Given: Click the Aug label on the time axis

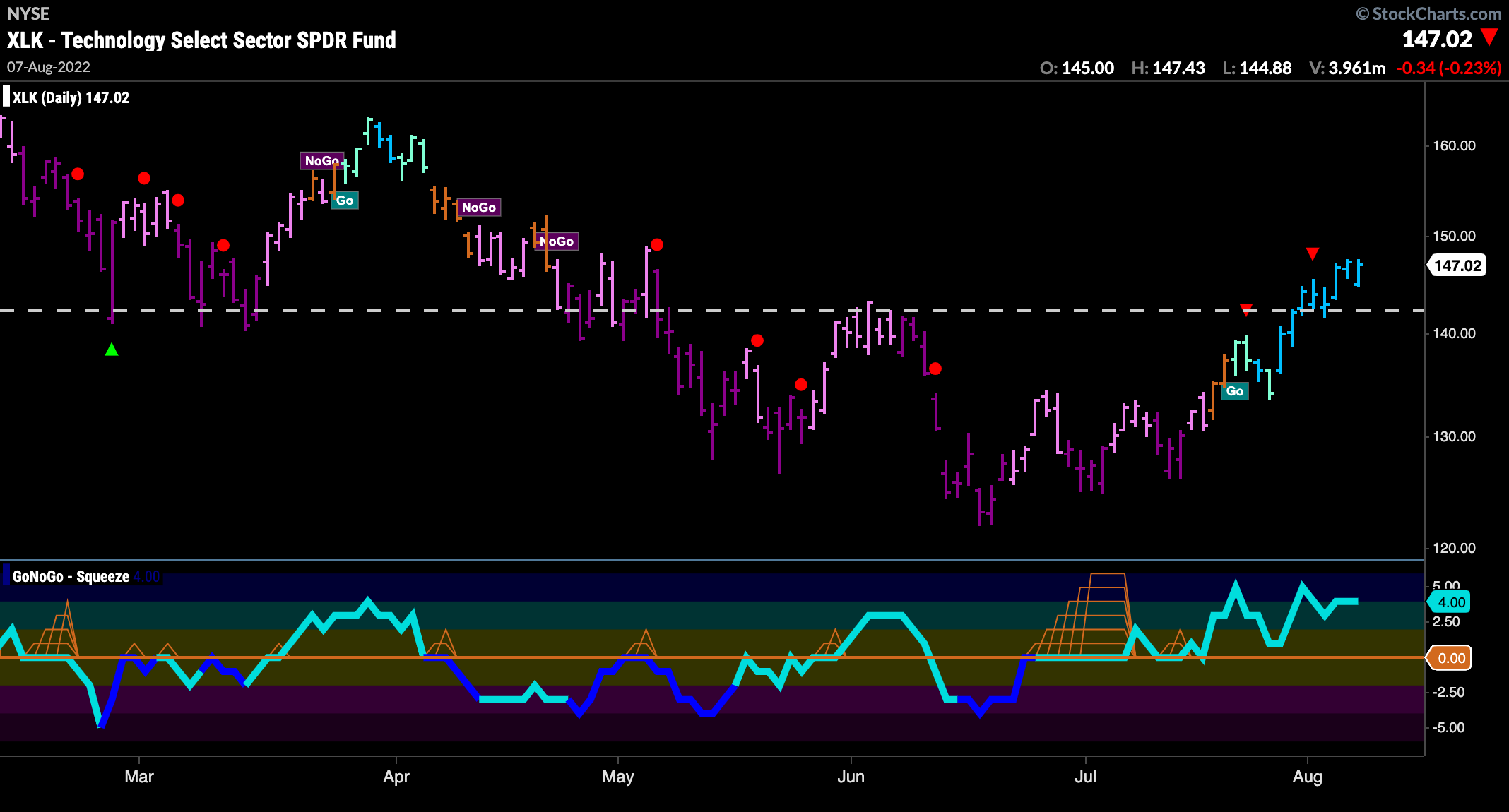Looking at the screenshot, I should [x=1308, y=777].
